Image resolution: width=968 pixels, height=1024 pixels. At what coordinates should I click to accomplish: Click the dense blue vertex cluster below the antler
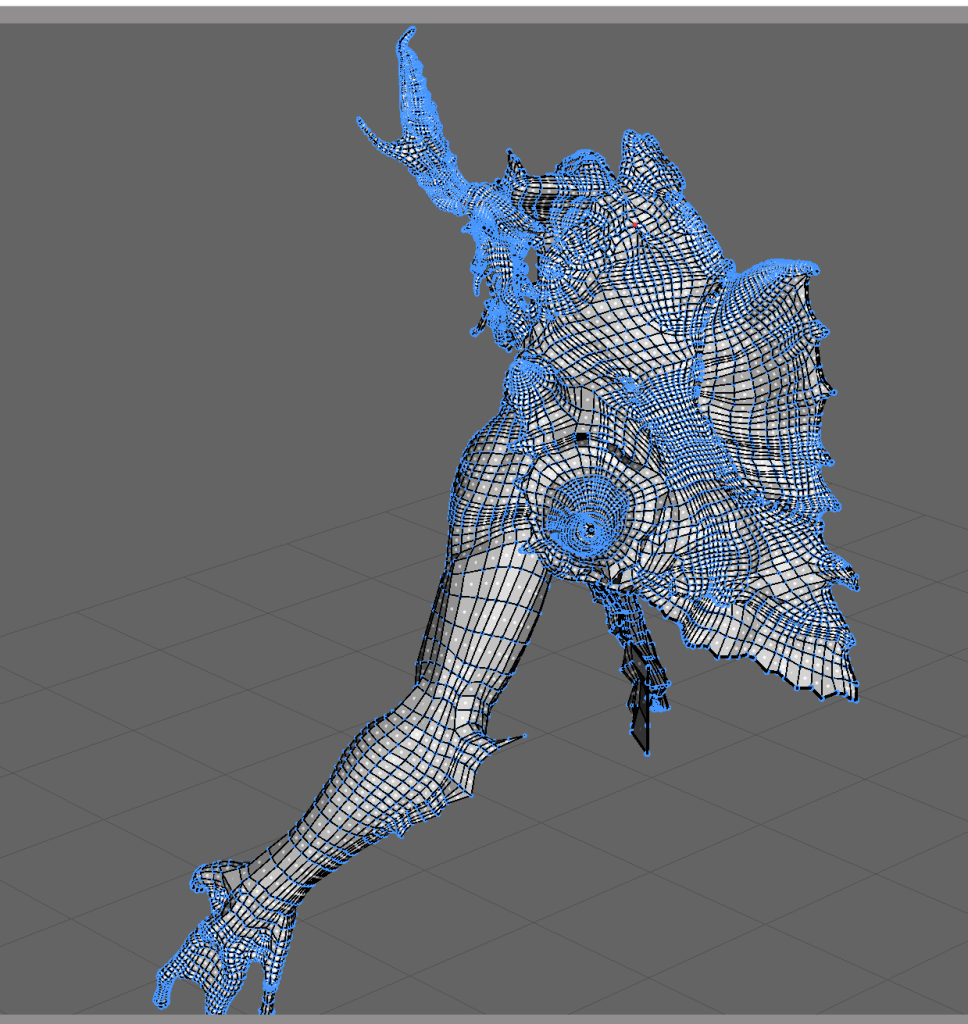(495, 260)
